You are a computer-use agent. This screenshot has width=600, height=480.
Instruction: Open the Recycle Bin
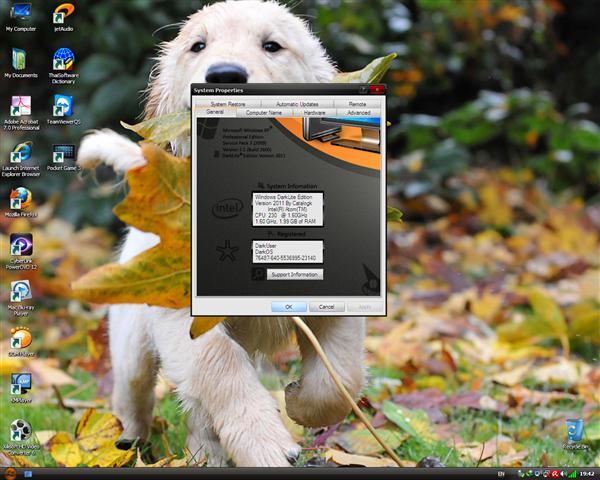(574, 430)
